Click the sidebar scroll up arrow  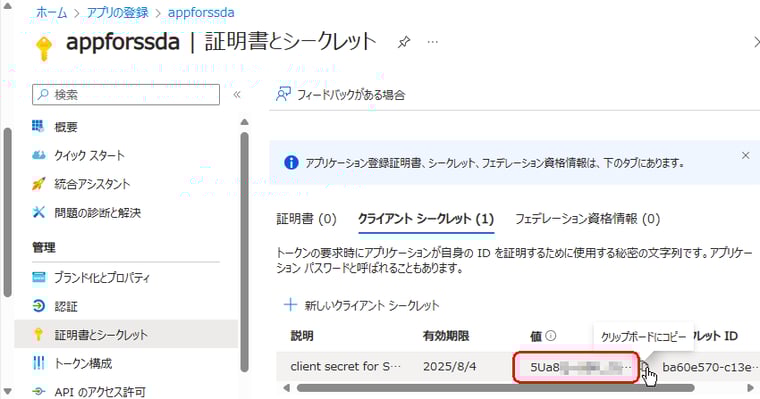pyautogui.click(x=244, y=122)
